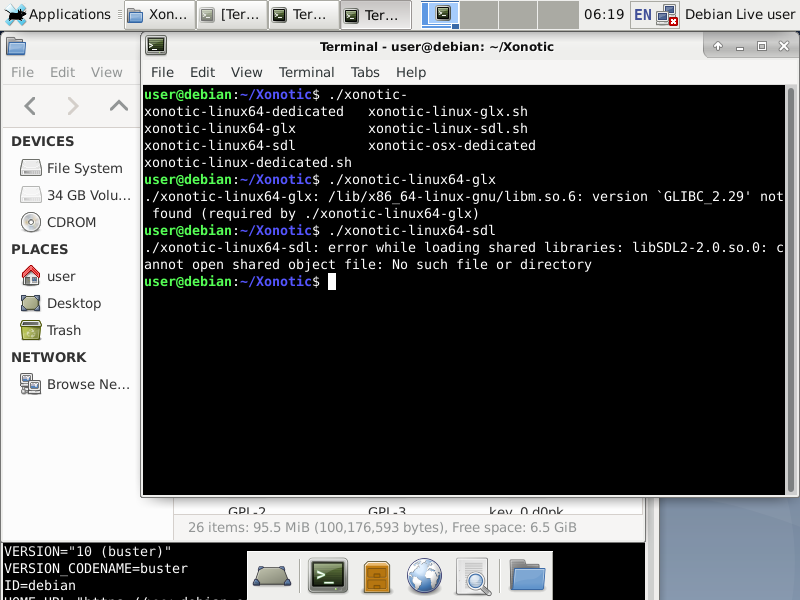The height and width of the screenshot is (600, 800).
Task: Show desktop using the dock icon
Action: pyautogui.click(x=272, y=577)
